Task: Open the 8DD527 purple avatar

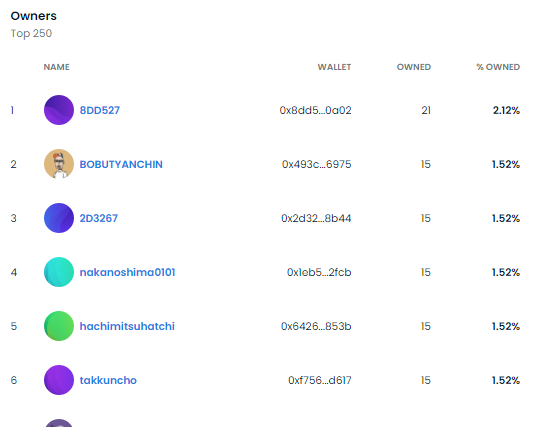Action: (59, 110)
